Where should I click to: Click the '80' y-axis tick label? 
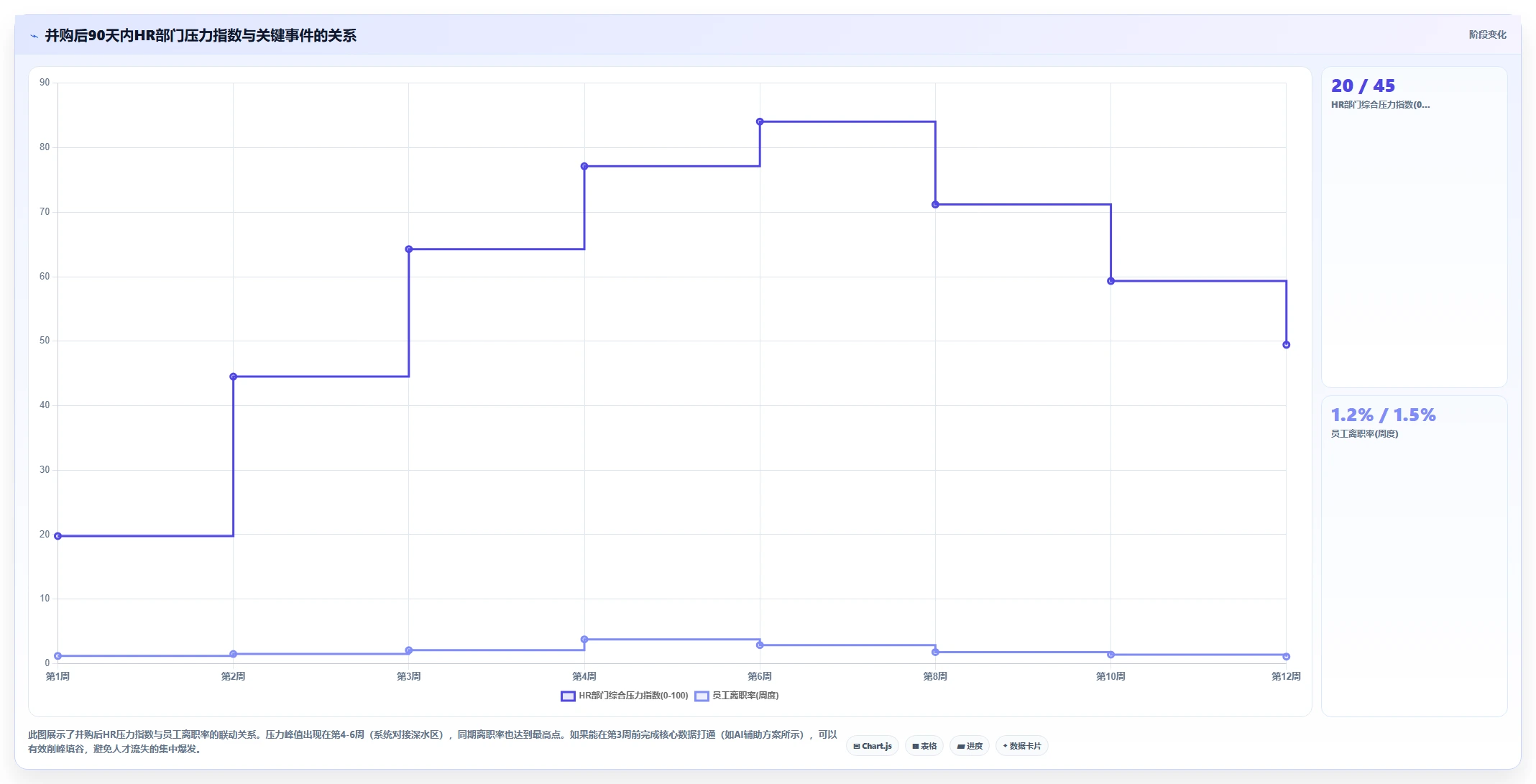coord(45,147)
